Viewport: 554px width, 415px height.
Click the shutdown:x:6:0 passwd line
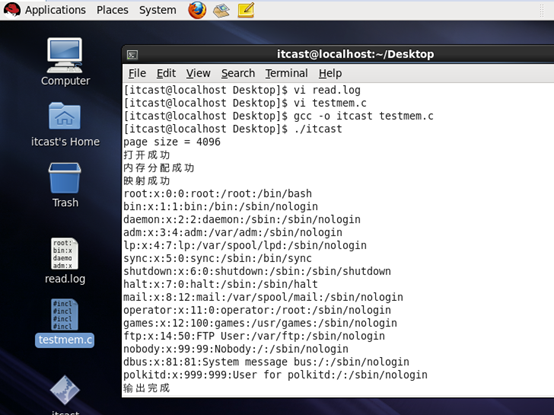click(257, 271)
